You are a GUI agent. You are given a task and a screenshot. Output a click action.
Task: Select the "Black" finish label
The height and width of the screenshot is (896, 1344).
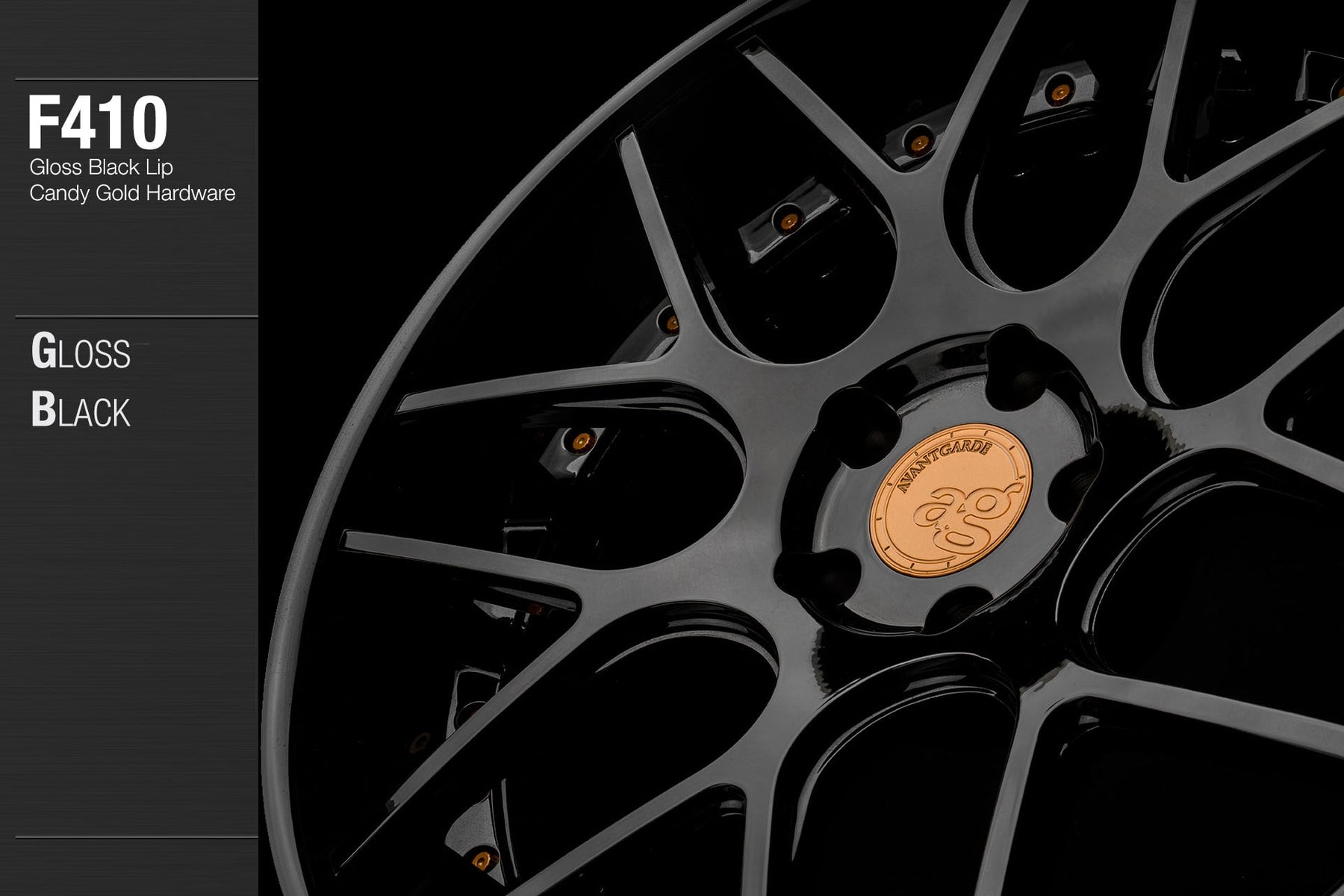pos(81,411)
